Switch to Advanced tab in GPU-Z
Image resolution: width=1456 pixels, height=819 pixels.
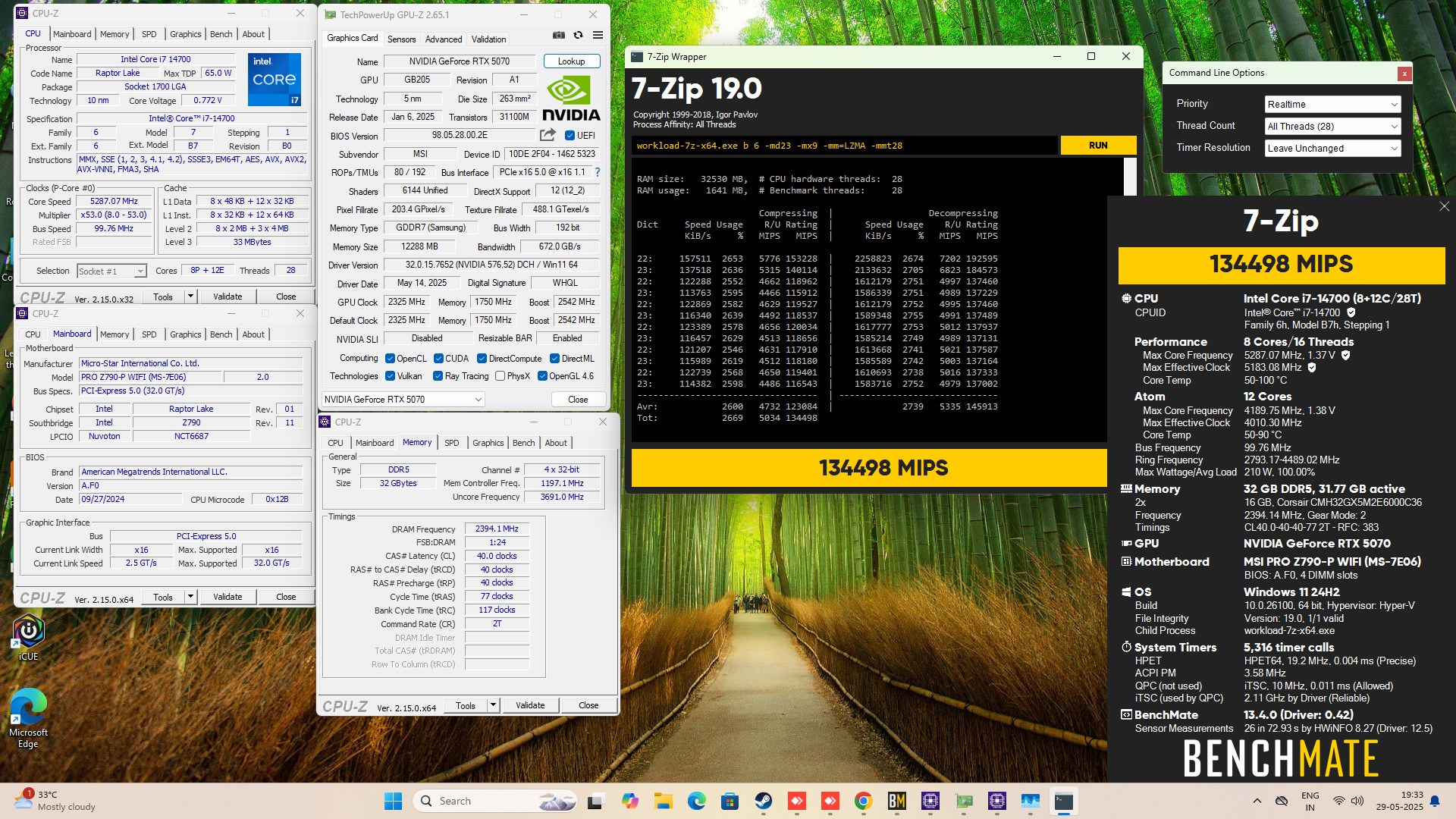pos(444,39)
